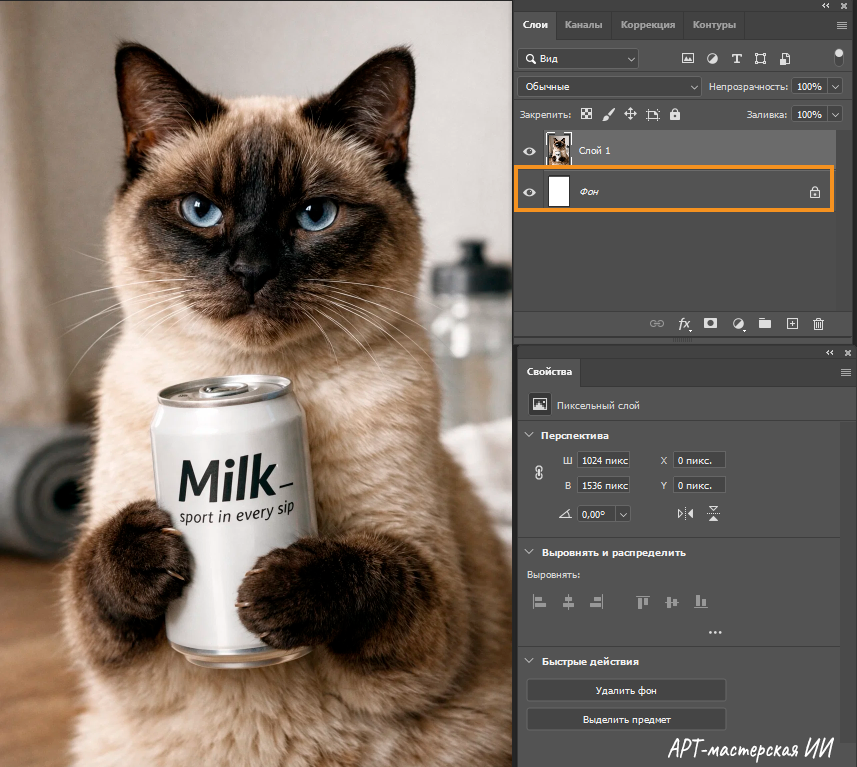857x767 pixels.
Task: Filter layers by shape layer icon
Action: pos(760,58)
